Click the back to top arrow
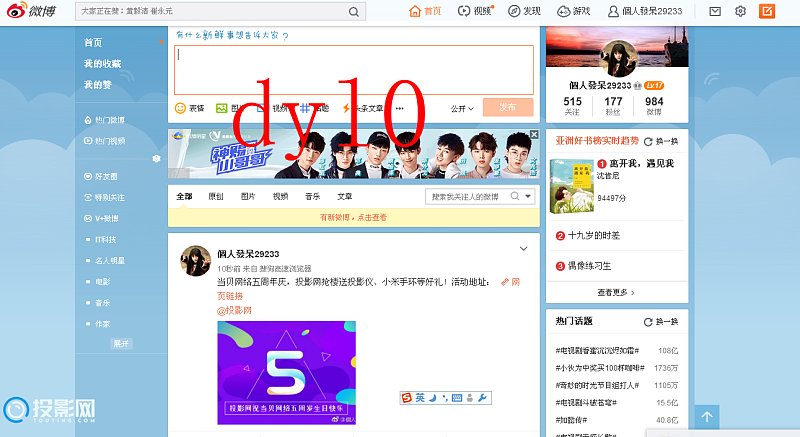The width and height of the screenshot is (800, 437). (x=707, y=417)
